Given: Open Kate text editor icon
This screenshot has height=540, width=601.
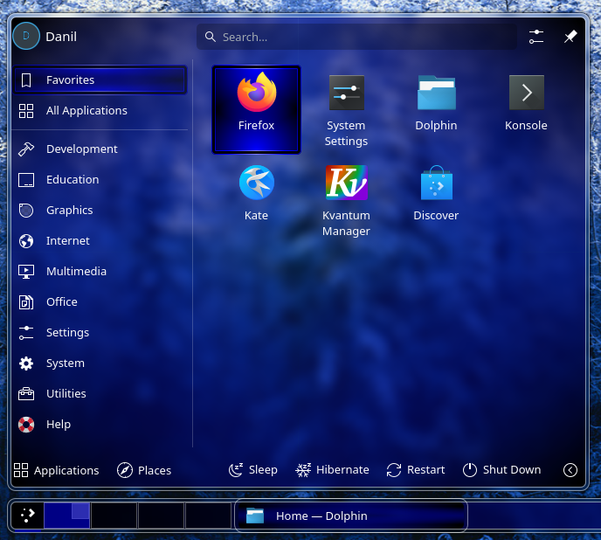Looking at the screenshot, I should tap(256, 182).
